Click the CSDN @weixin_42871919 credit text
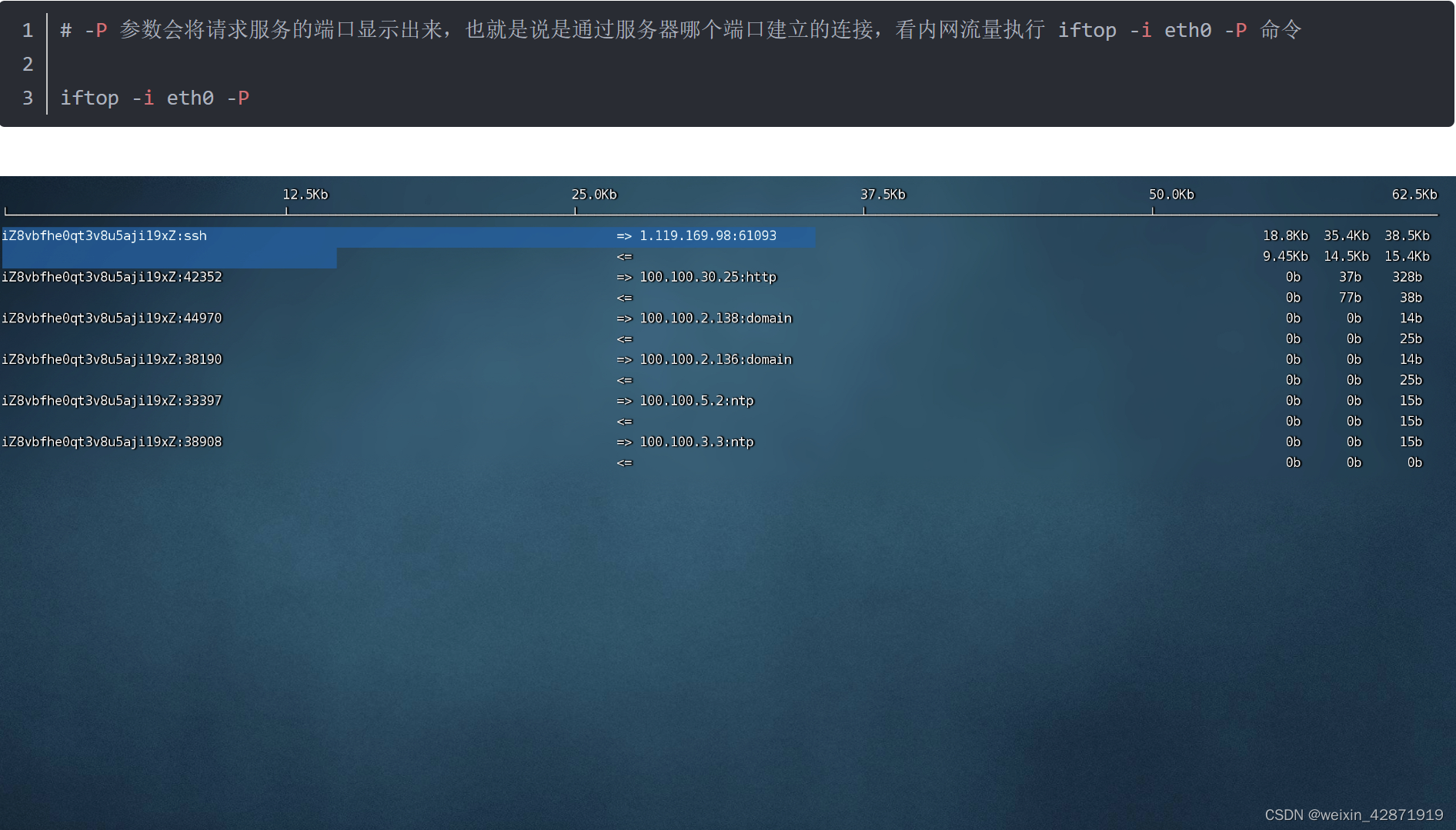 tap(1354, 815)
